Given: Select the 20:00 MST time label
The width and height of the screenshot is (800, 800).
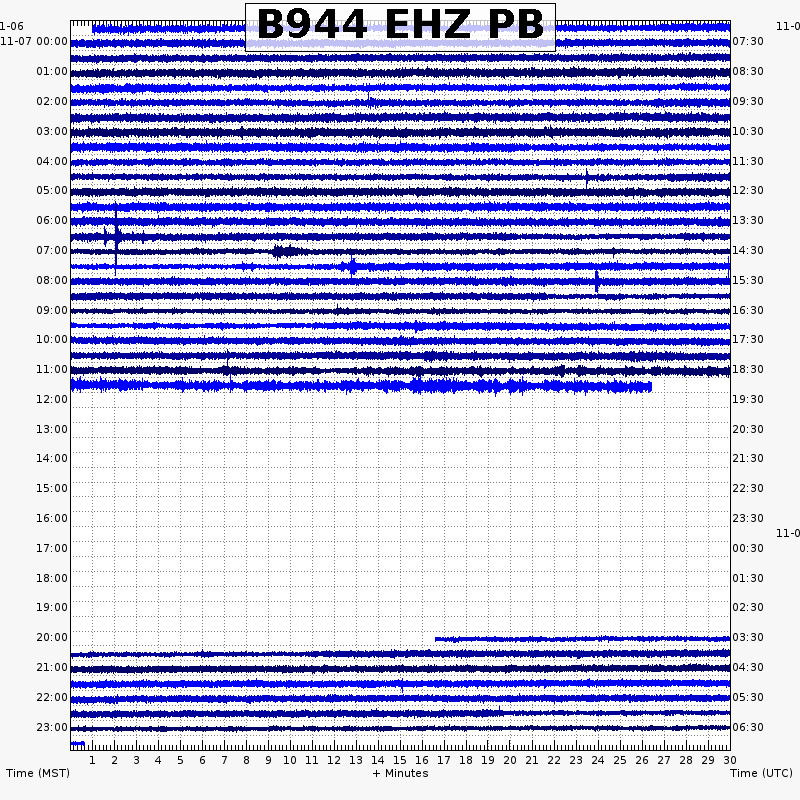Looking at the screenshot, I should click(x=52, y=637).
